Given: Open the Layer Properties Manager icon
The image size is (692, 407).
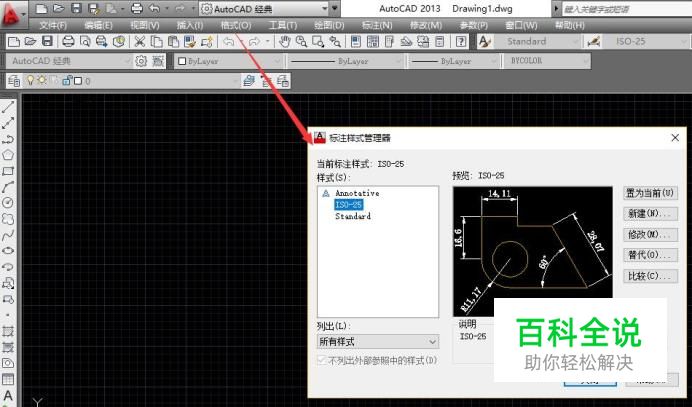Looking at the screenshot, I should pyautogui.click(x=14, y=81).
